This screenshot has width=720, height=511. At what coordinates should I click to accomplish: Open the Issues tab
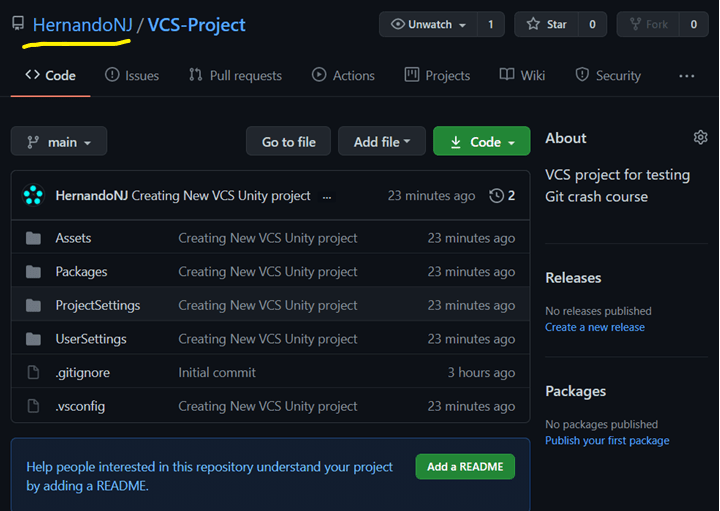coord(132,75)
